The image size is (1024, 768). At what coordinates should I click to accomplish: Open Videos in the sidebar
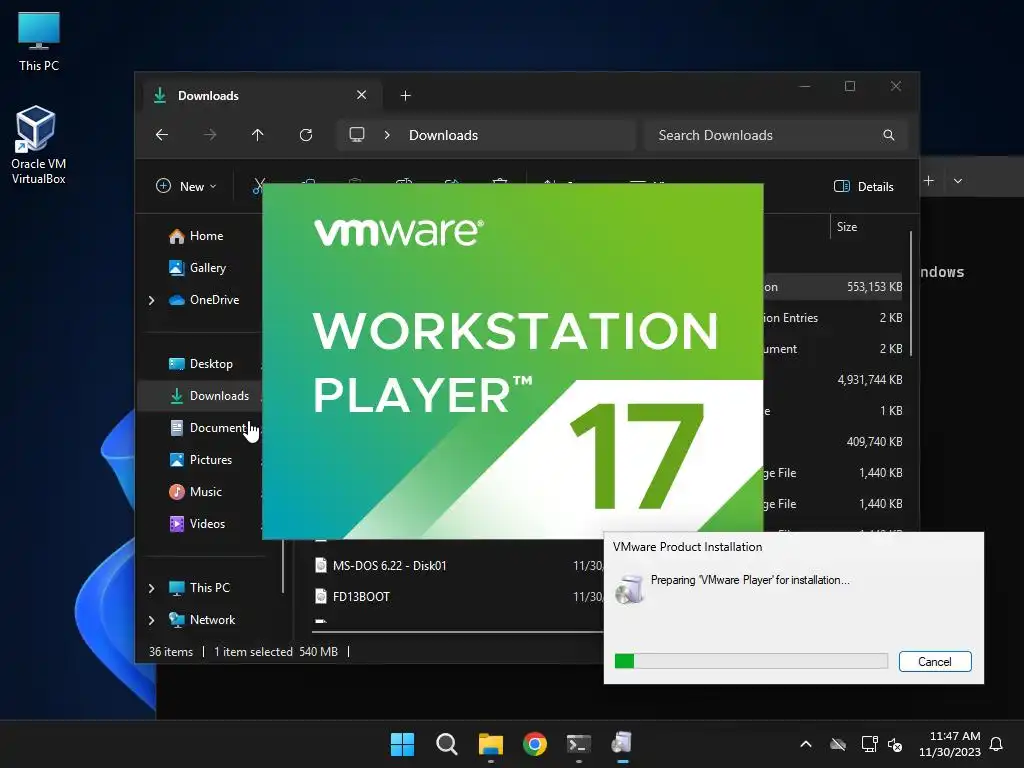[197, 524]
